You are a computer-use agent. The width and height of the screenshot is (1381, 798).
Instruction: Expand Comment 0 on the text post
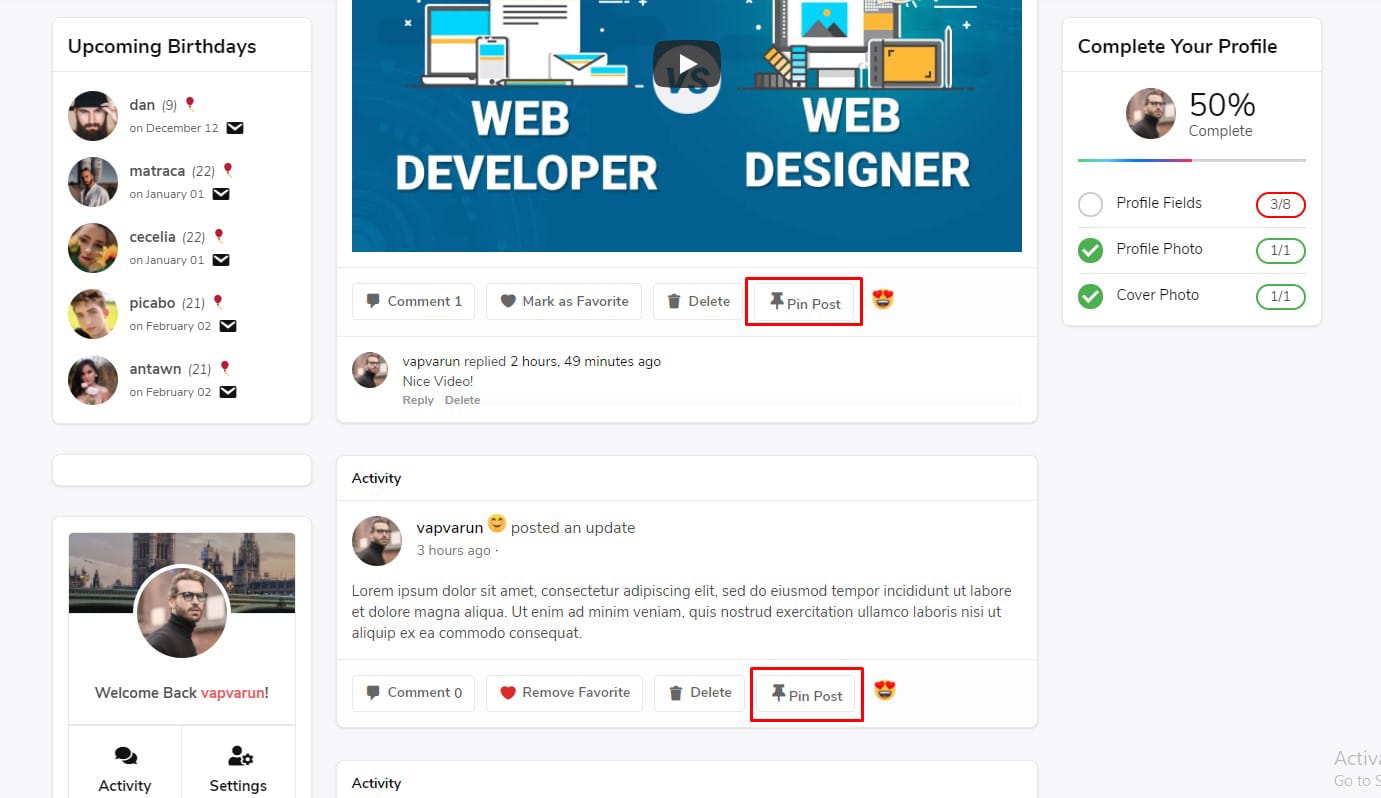[x=414, y=692]
